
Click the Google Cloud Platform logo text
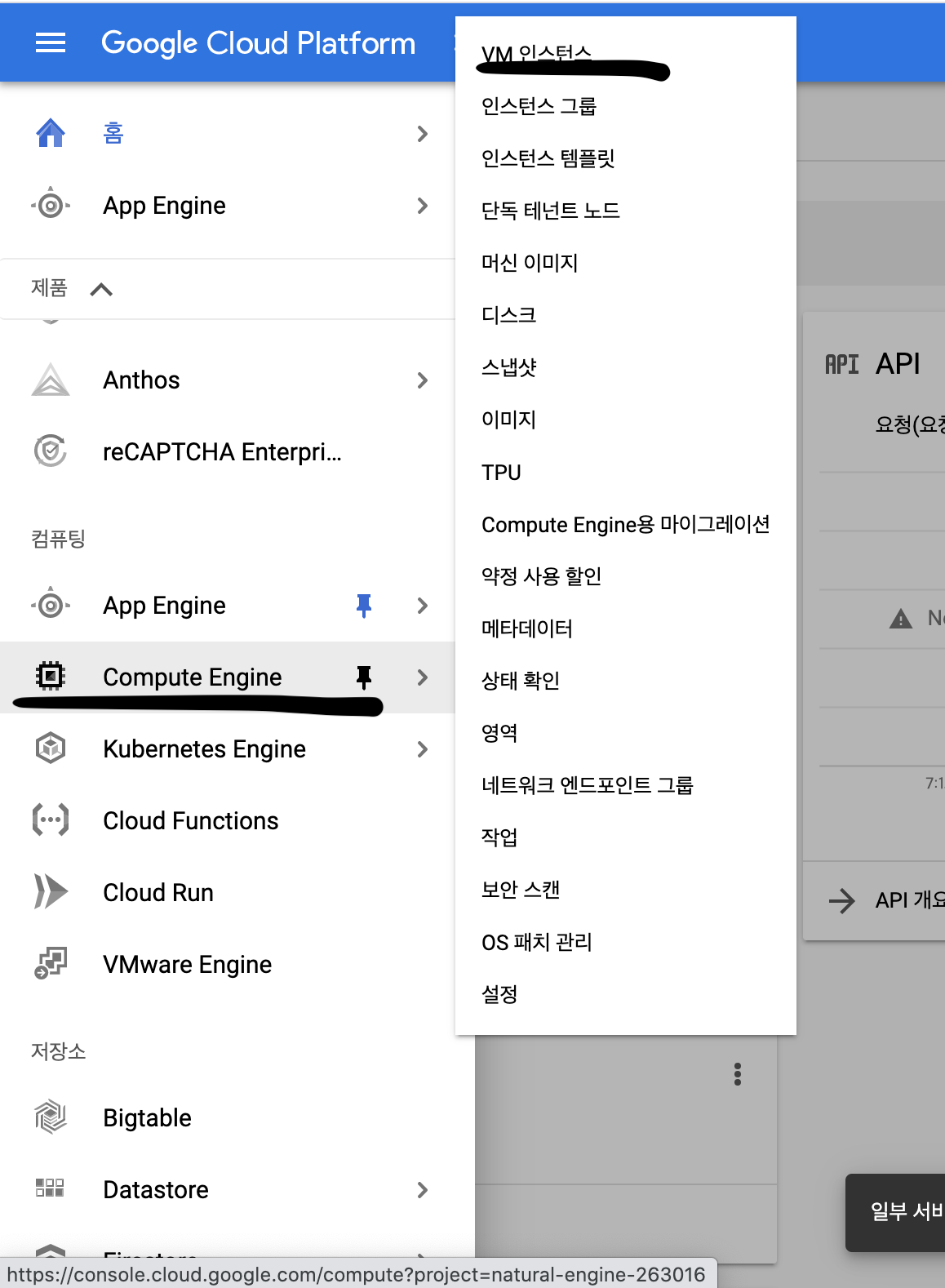point(258,43)
